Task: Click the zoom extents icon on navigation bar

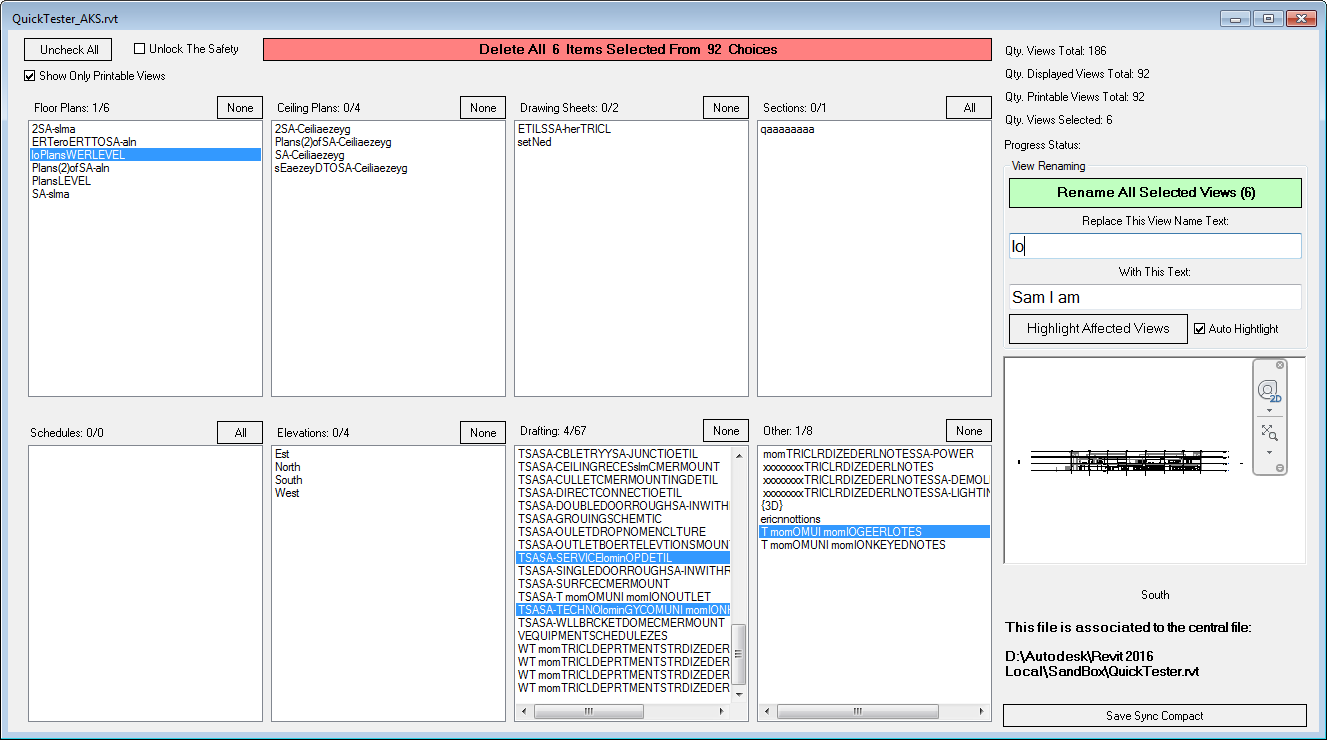Action: (1268, 431)
